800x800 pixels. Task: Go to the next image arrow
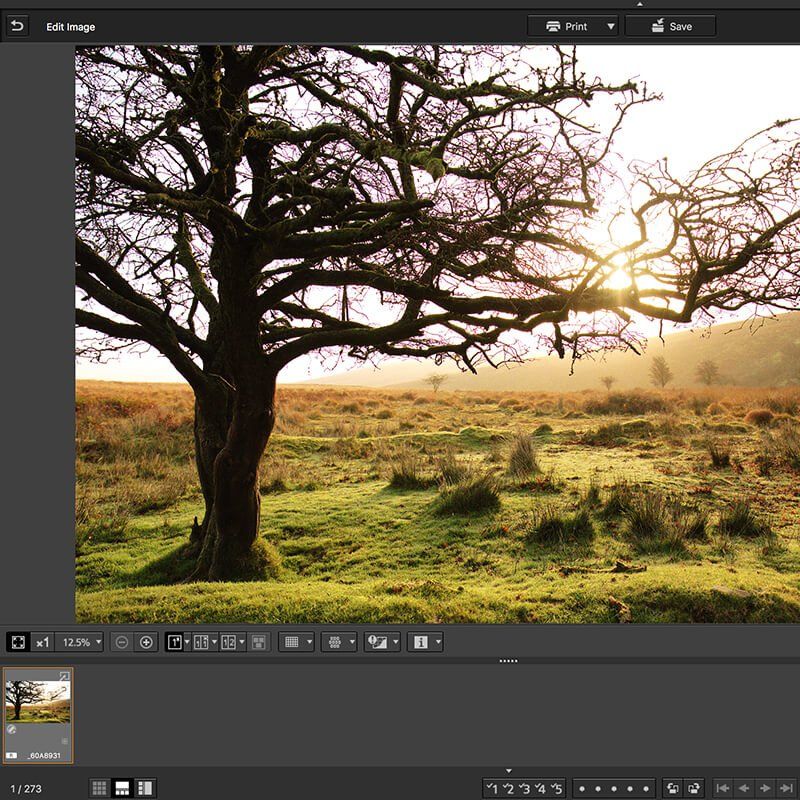[765, 788]
